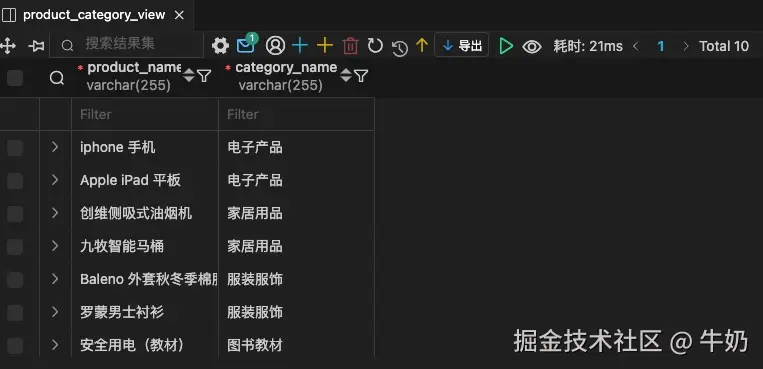Click the yellow up arrow icon
This screenshot has width=763, height=369.
(422, 45)
